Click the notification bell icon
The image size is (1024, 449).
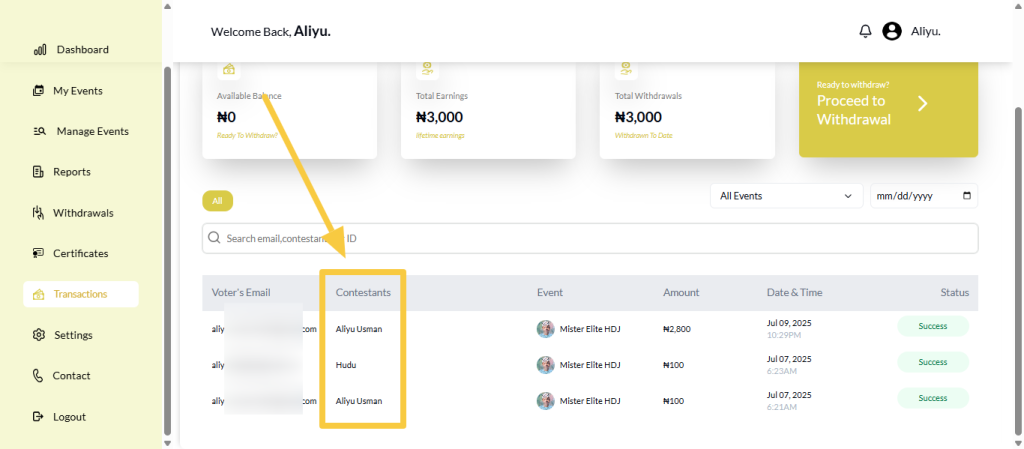[x=865, y=31]
